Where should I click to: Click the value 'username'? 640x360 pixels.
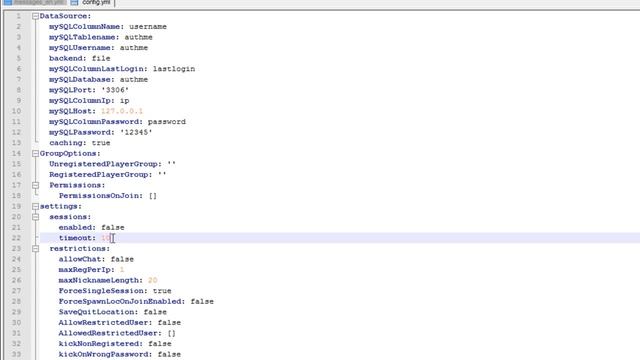(x=148, y=27)
